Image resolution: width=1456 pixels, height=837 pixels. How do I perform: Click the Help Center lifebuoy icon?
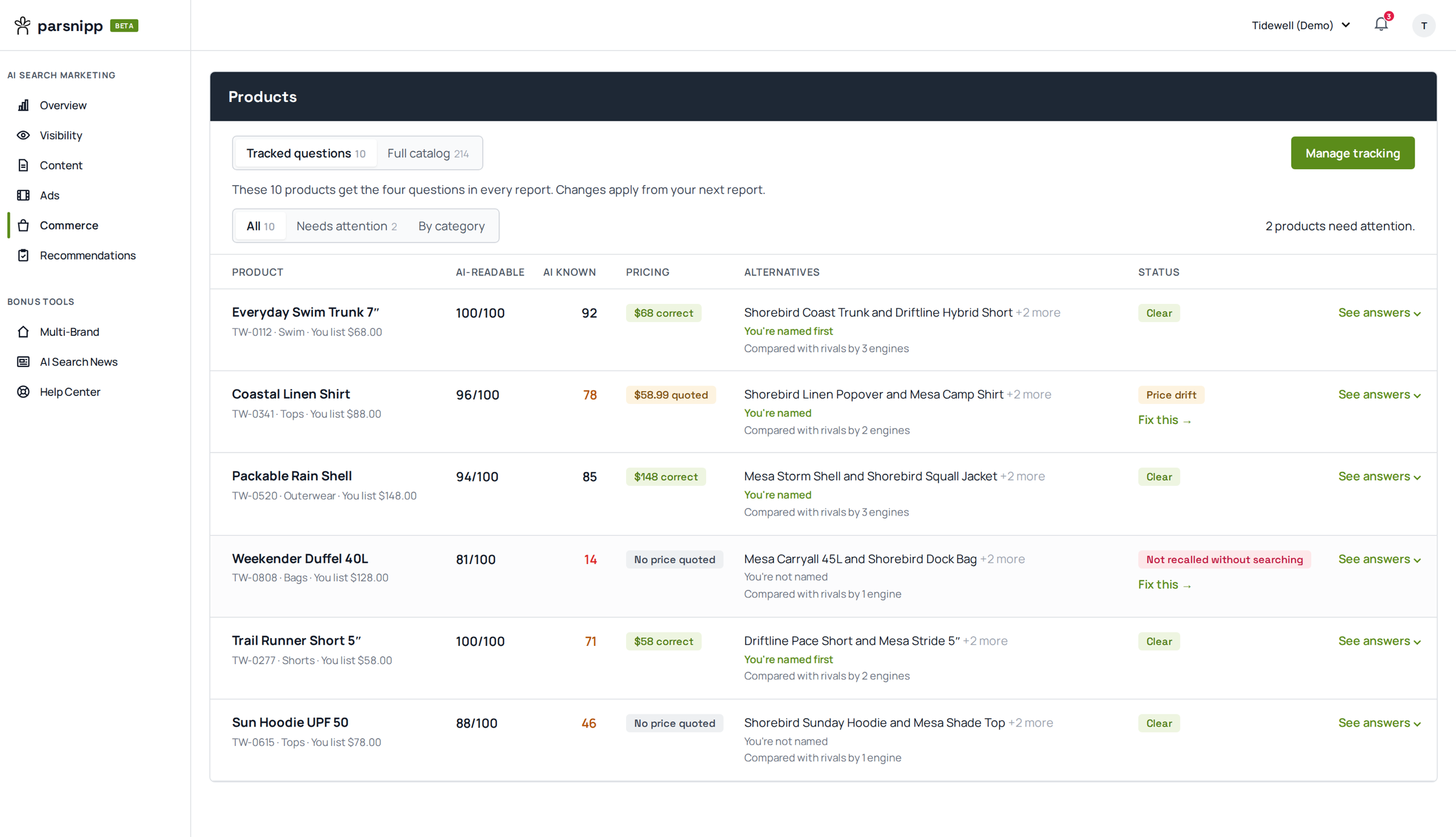(23, 392)
